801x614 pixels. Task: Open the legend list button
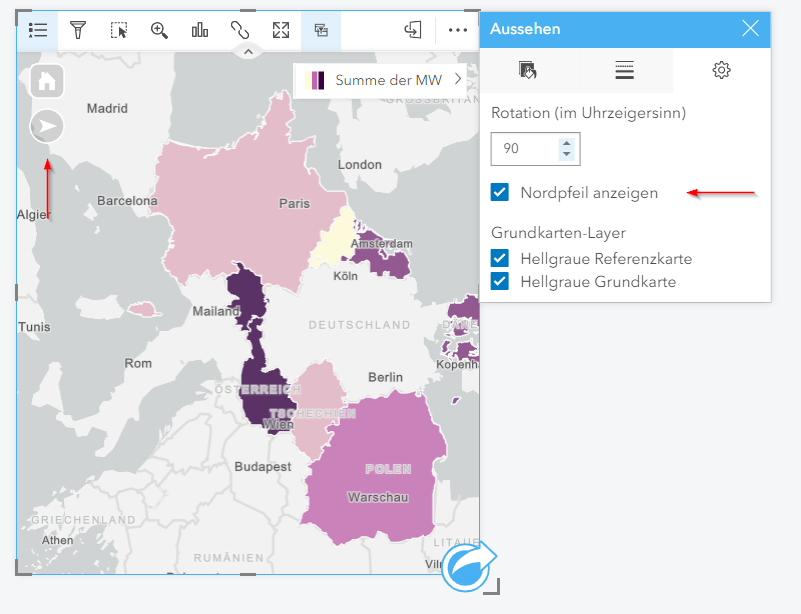click(38, 30)
